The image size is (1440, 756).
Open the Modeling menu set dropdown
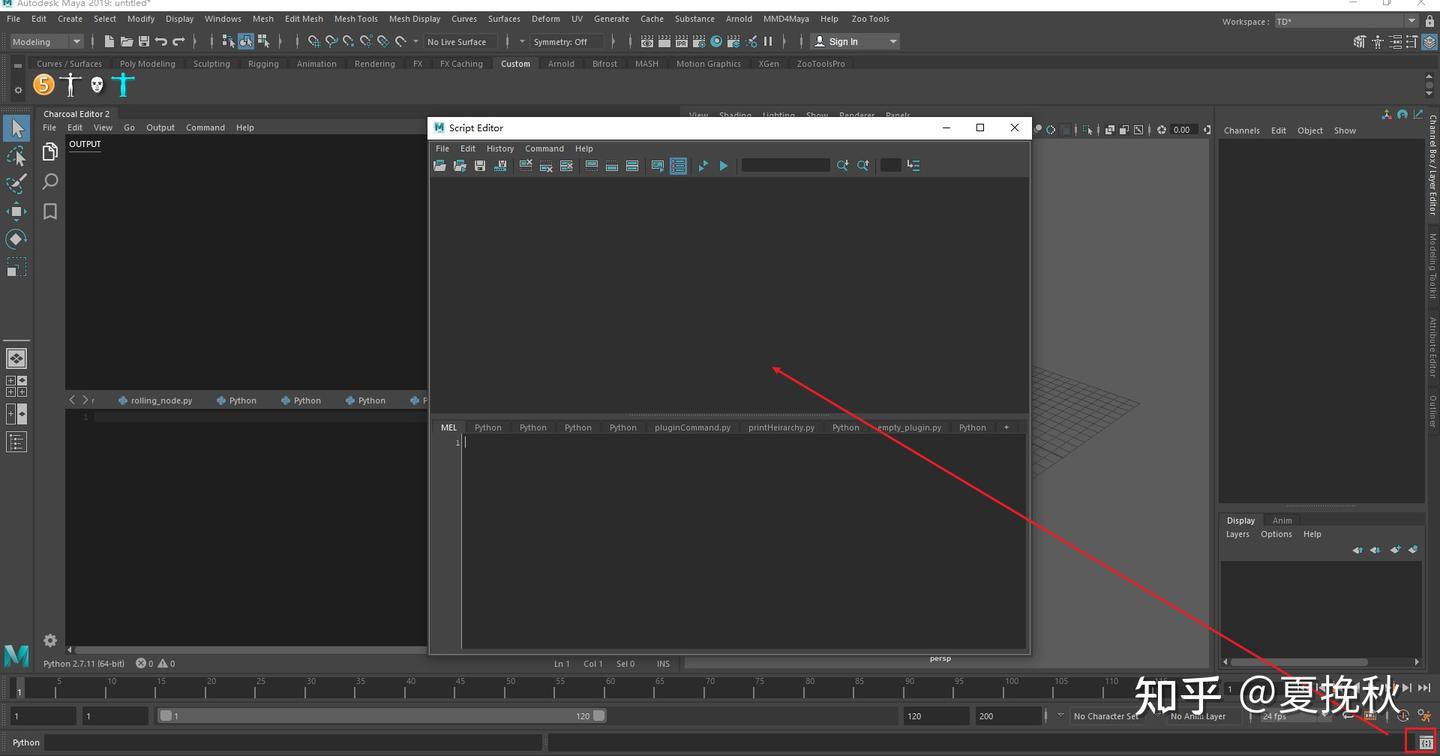(x=45, y=41)
